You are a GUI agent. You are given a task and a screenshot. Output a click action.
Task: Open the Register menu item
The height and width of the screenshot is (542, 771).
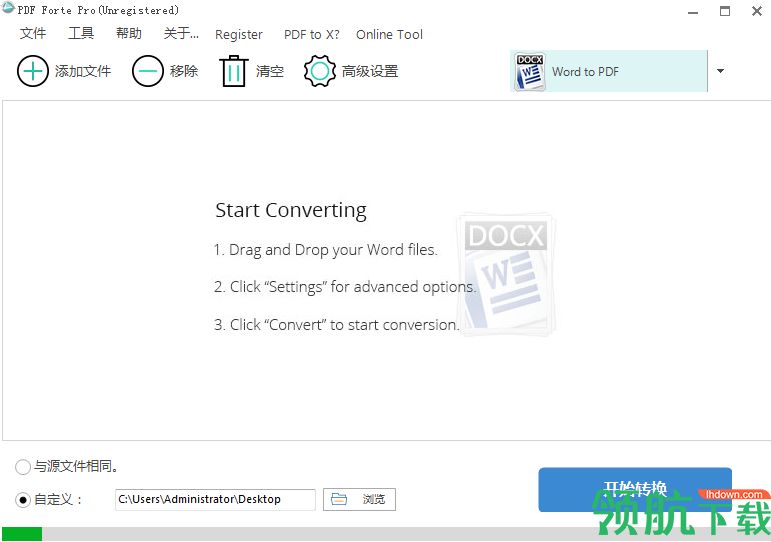pyautogui.click(x=239, y=34)
